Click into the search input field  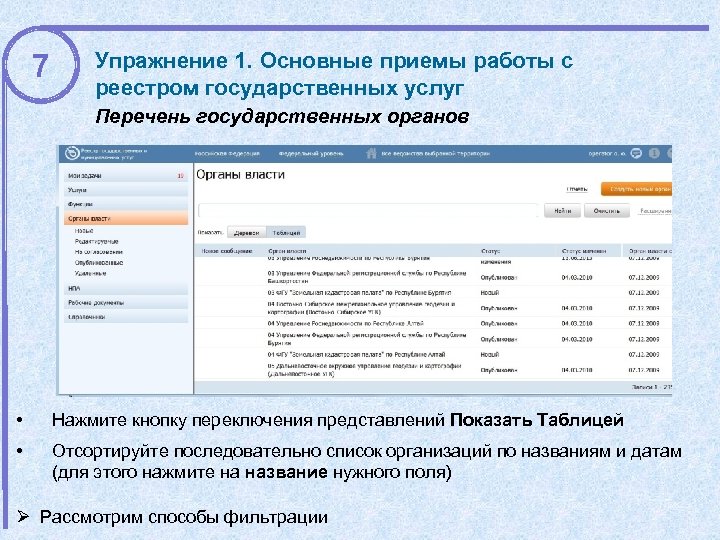coord(368,211)
